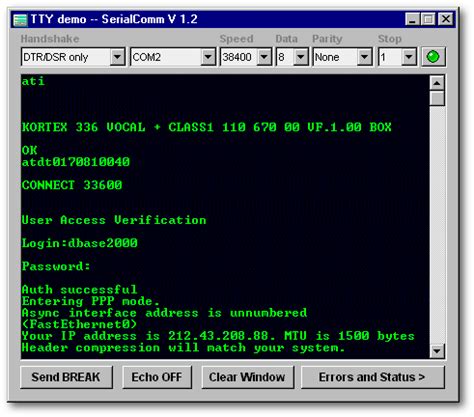The width and height of the screenshot is (474, 417).
Task: Click the TTY demo application icon in title bar
Action: 20,20
